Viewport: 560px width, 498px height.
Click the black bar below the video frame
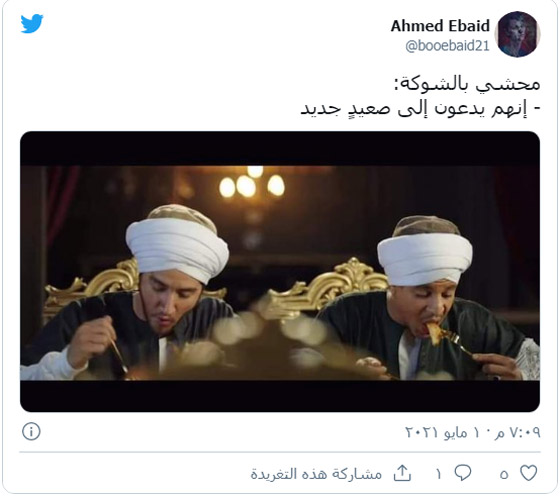point(280,396)
